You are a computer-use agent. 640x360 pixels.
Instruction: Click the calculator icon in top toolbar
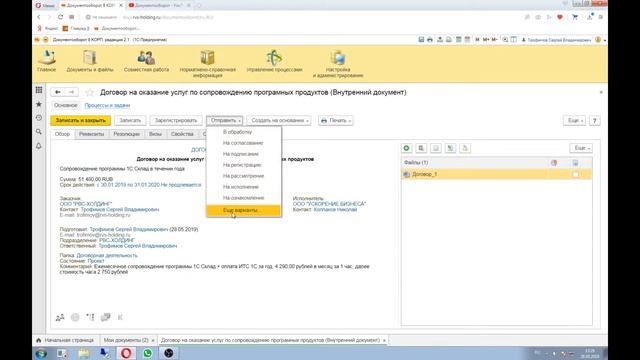459,40
